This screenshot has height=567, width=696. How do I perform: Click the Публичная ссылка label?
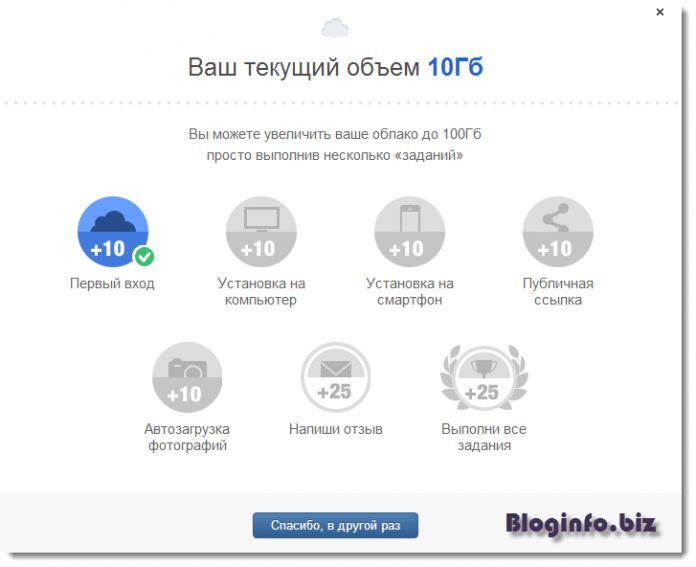click(x=558, y=291)
